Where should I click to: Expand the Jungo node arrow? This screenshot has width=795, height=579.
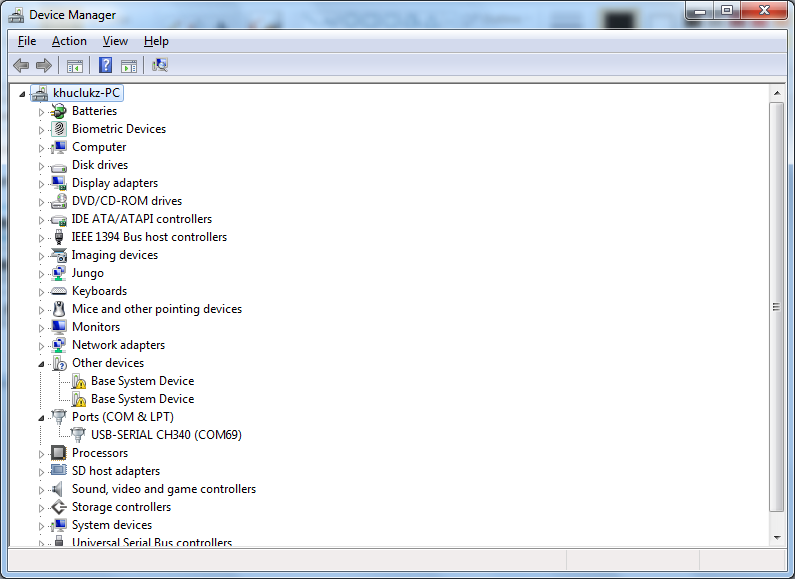pos(42,274)
